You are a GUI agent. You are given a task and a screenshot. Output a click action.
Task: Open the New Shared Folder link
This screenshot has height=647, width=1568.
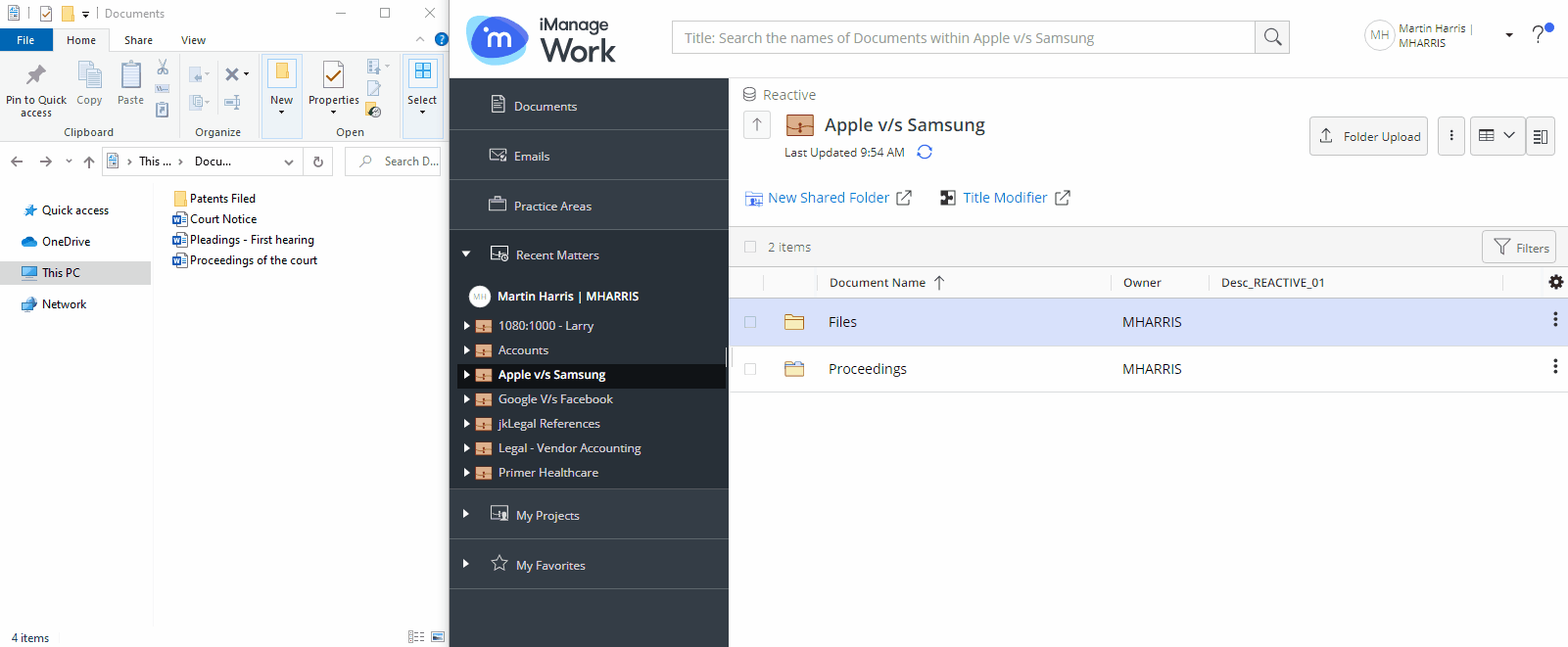tap(828, 198)
